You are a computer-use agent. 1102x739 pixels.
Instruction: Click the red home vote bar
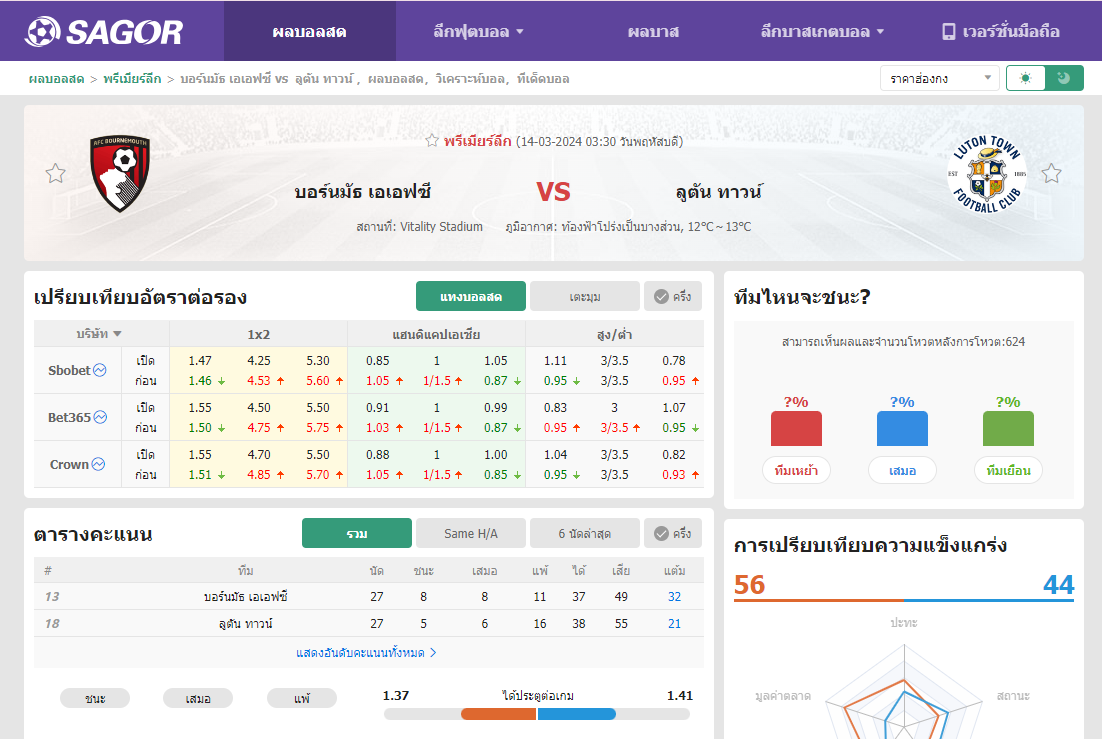point(796,428)
